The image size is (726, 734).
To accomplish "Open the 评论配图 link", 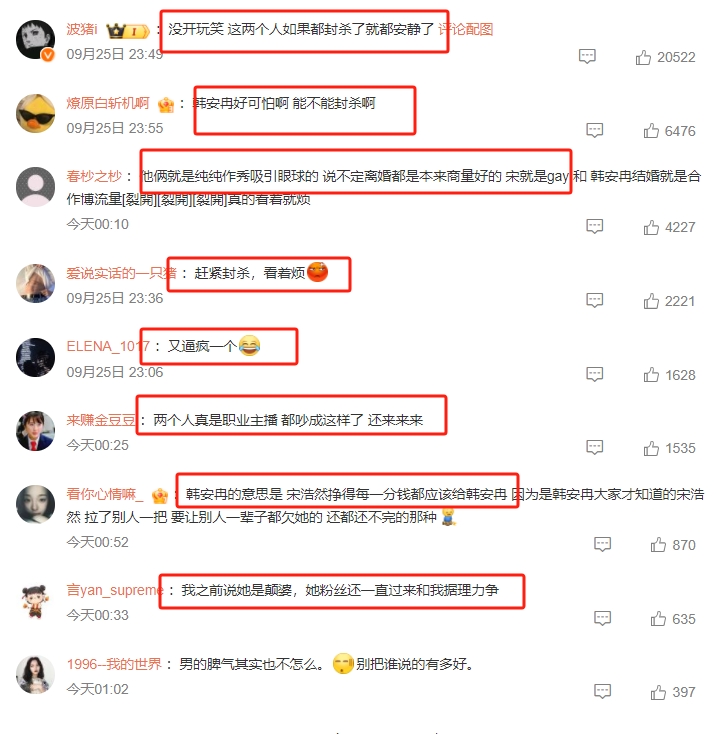I will tap(465, 29).
